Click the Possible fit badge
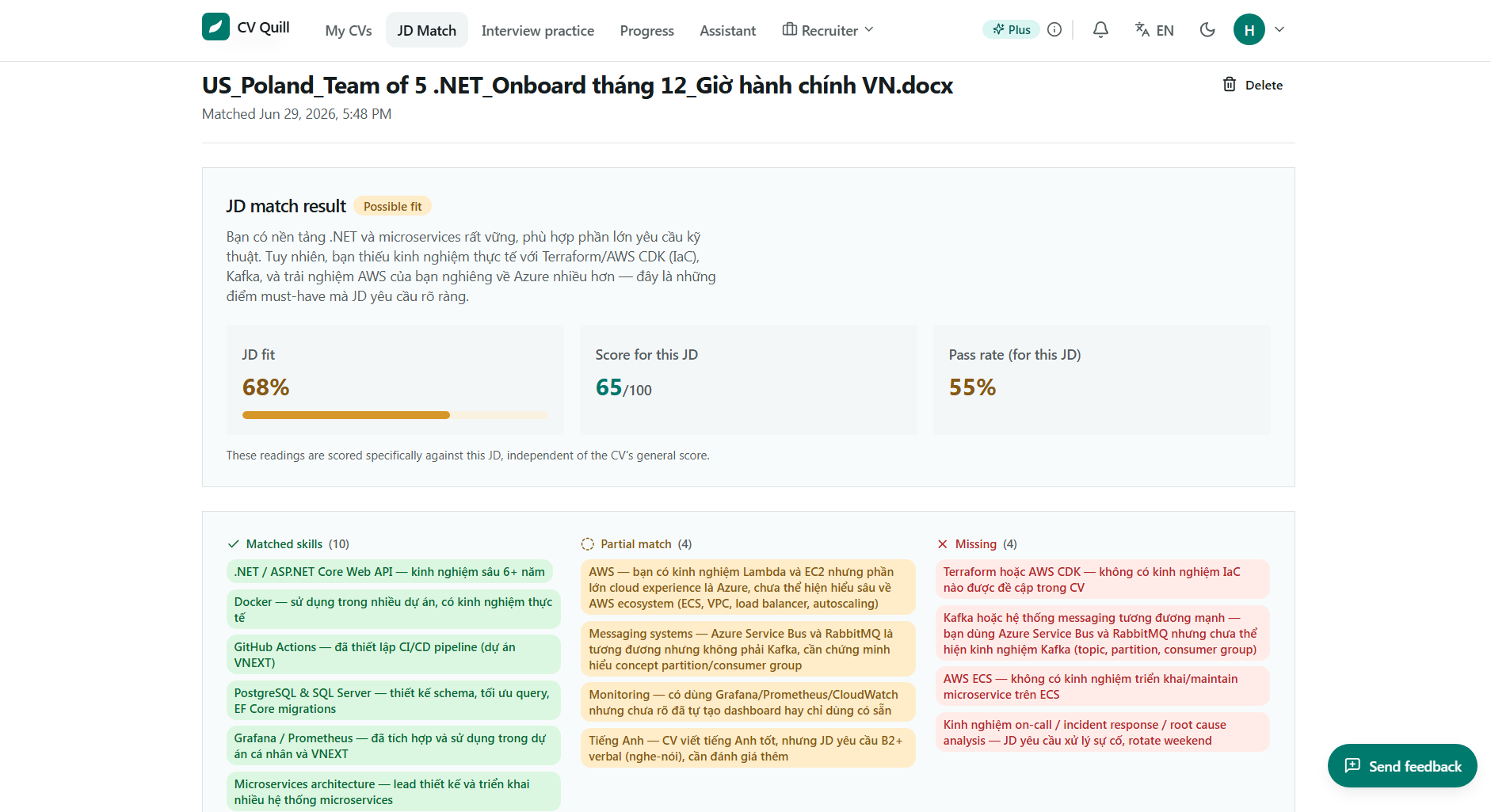Image resolution: width=1491 pixels, height=812 pixels. click(x=392, y=206)
